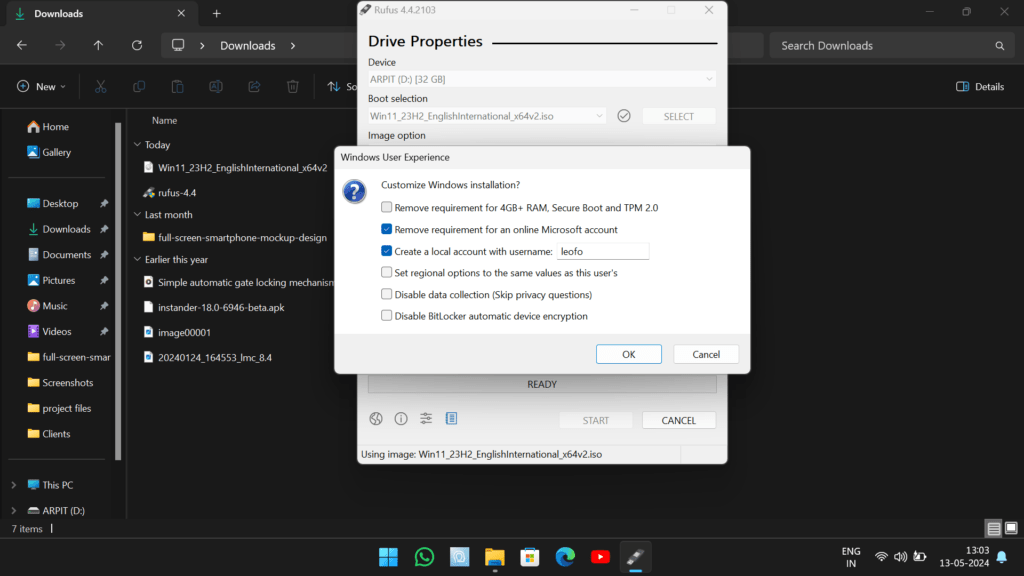Open the Windows Start menu
1024x576 pixels.
point(388,557)
